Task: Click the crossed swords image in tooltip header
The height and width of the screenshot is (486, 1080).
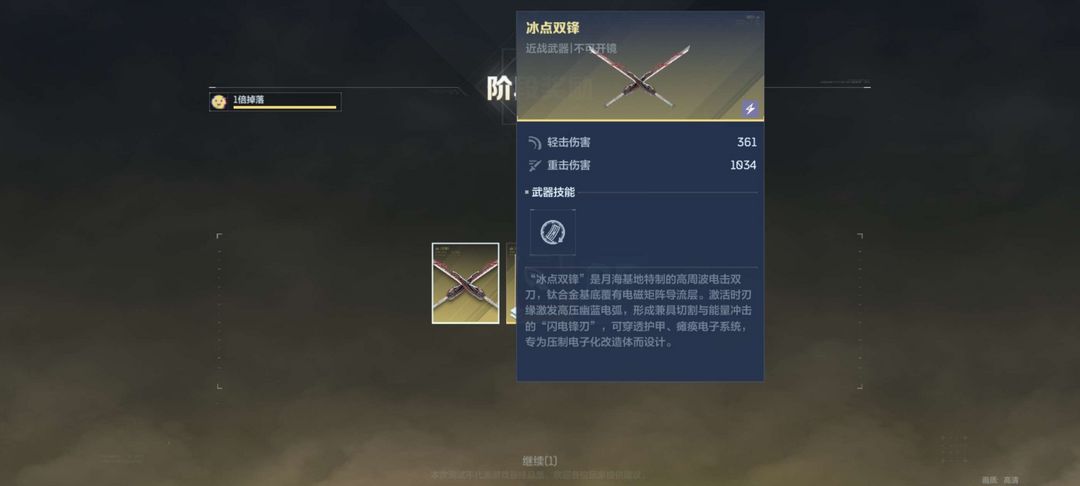Action: click(x=639, y=76)
